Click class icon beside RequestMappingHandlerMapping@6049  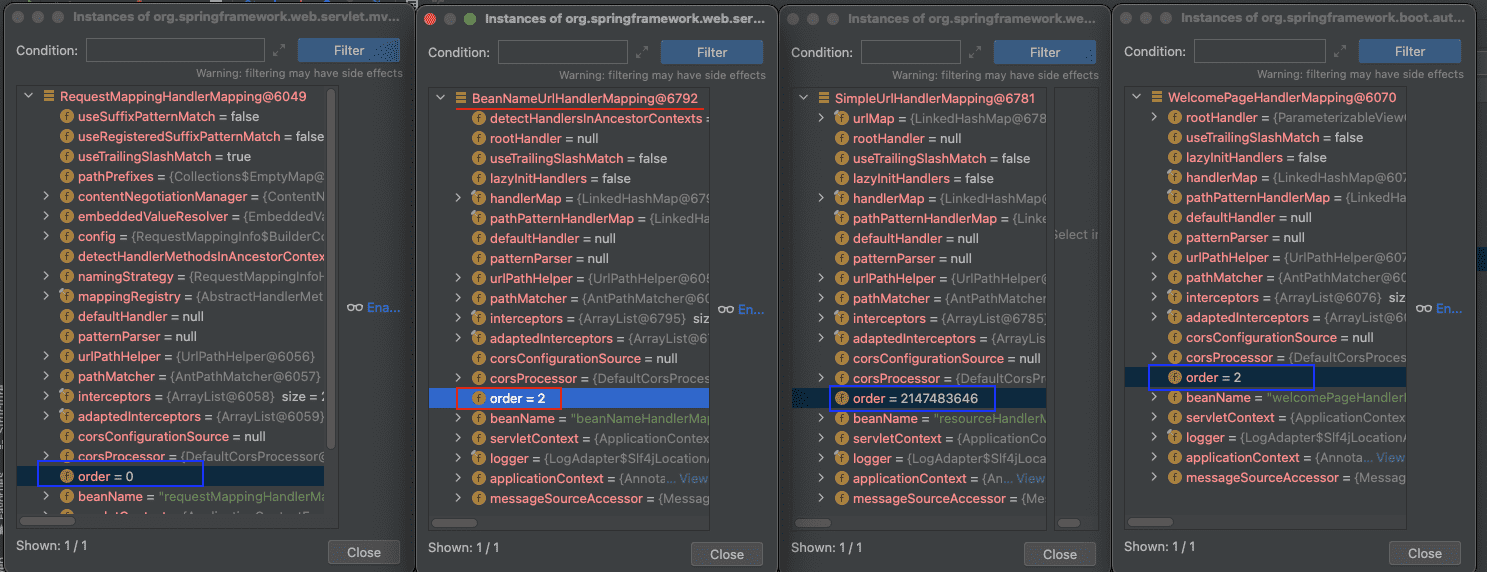click(x=48, y=96)
